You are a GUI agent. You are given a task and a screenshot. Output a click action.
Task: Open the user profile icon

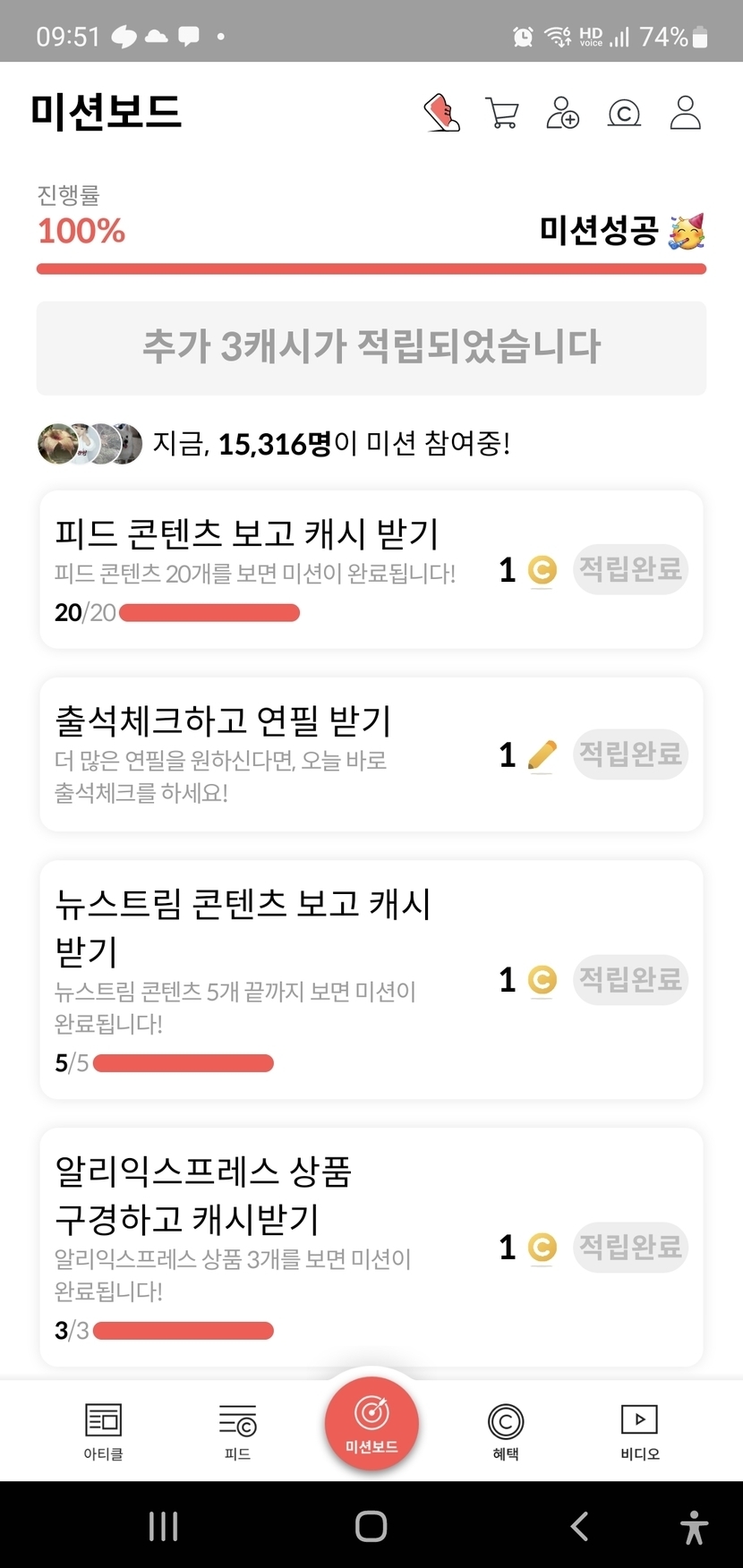coord(685,114)
